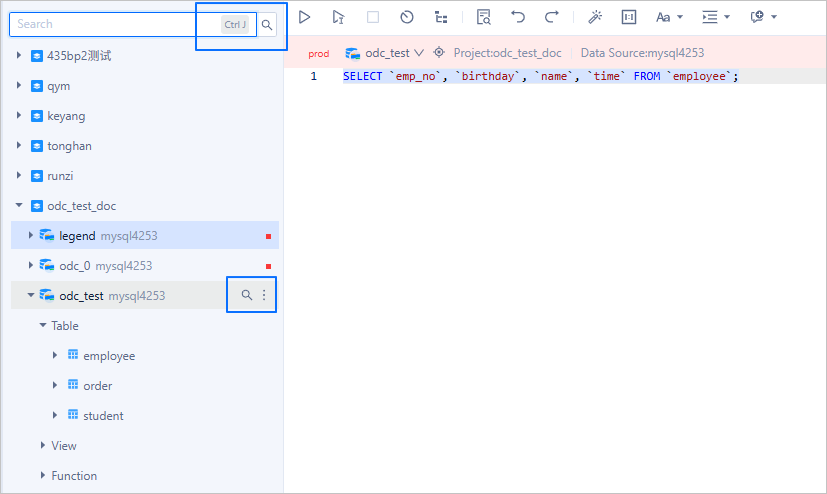Expand the View folder
Screen dimensions: 827x494
click(43, 446)
